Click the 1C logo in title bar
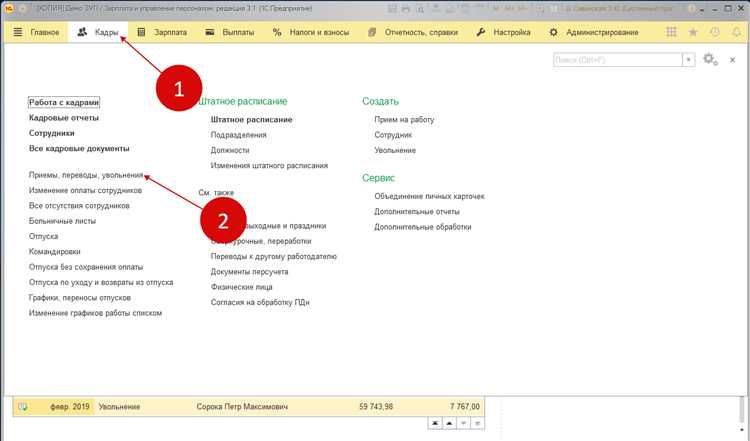 pyautogui.click(x=9, y=8)
